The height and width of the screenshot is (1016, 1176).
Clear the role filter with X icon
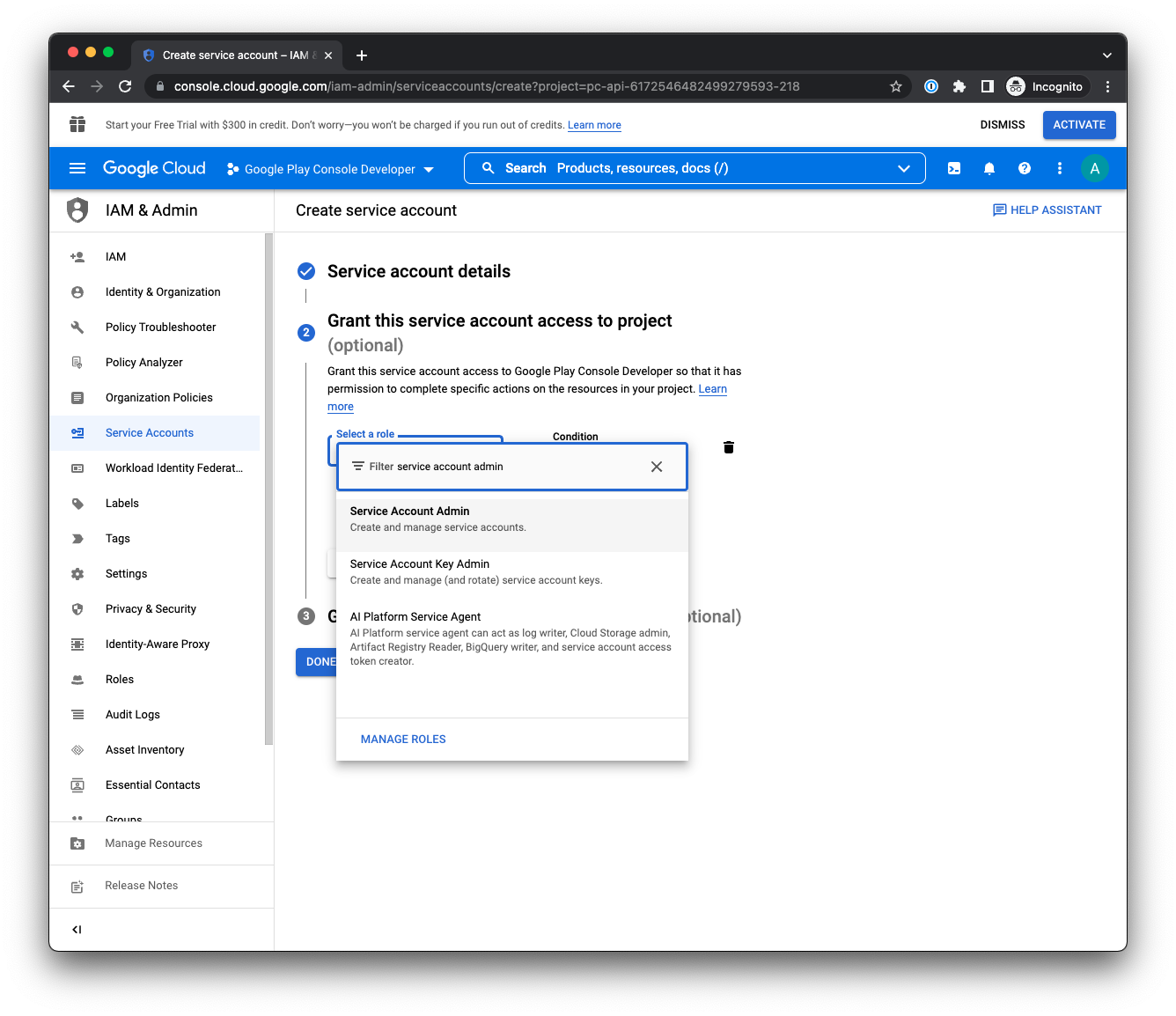point(657,467)
